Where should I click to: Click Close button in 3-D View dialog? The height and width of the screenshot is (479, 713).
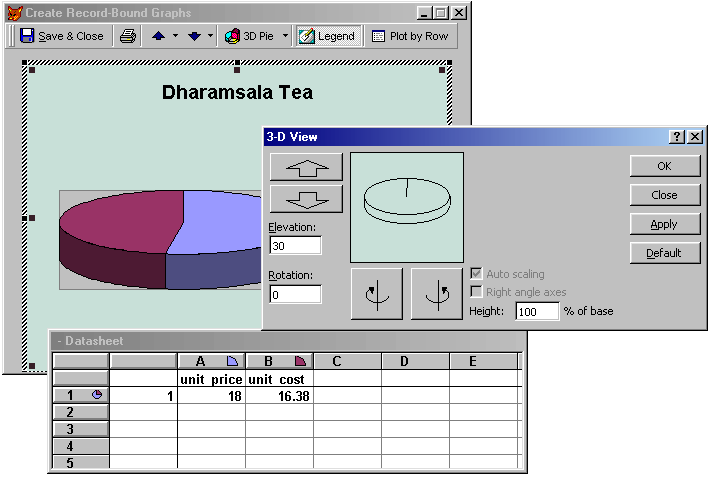(x=665, y=195)
